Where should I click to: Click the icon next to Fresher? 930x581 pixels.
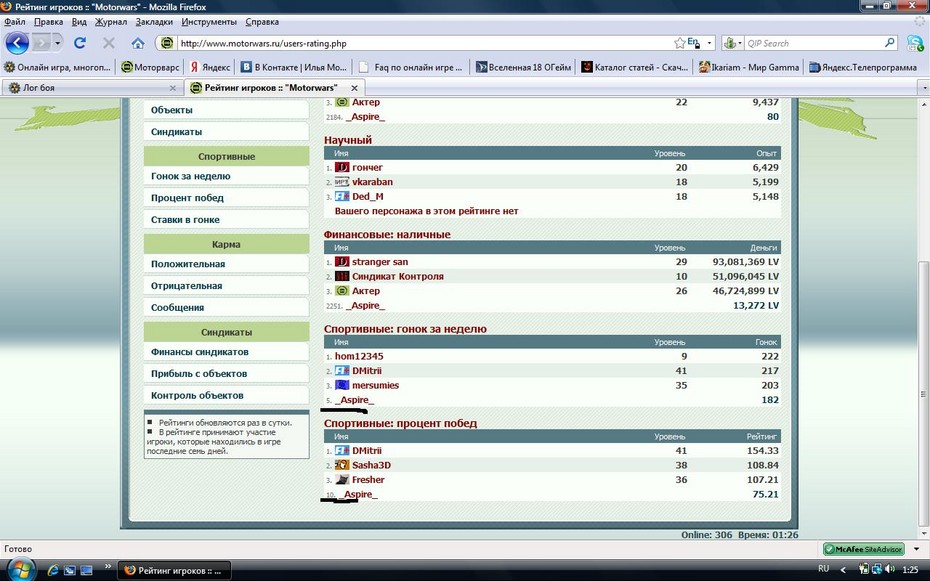[342, 480]
